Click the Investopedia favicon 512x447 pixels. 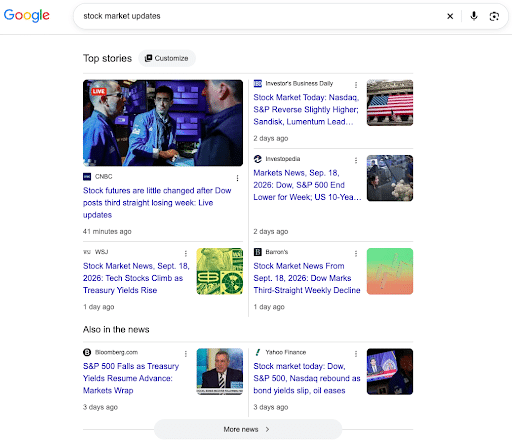click(258, 159)
